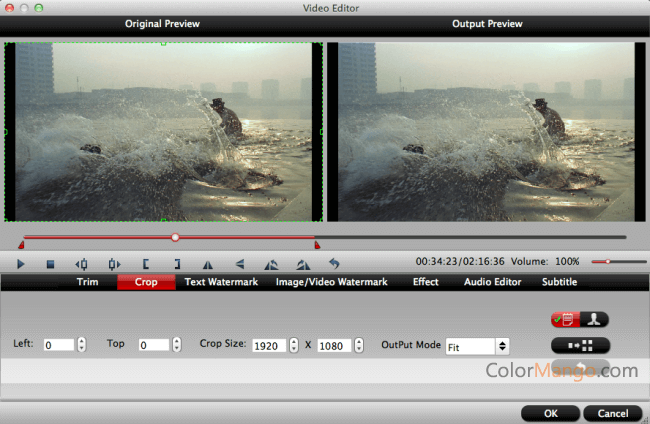
Task: Adjust the Crop Size width stepper
Action: [x=293, y=345]
